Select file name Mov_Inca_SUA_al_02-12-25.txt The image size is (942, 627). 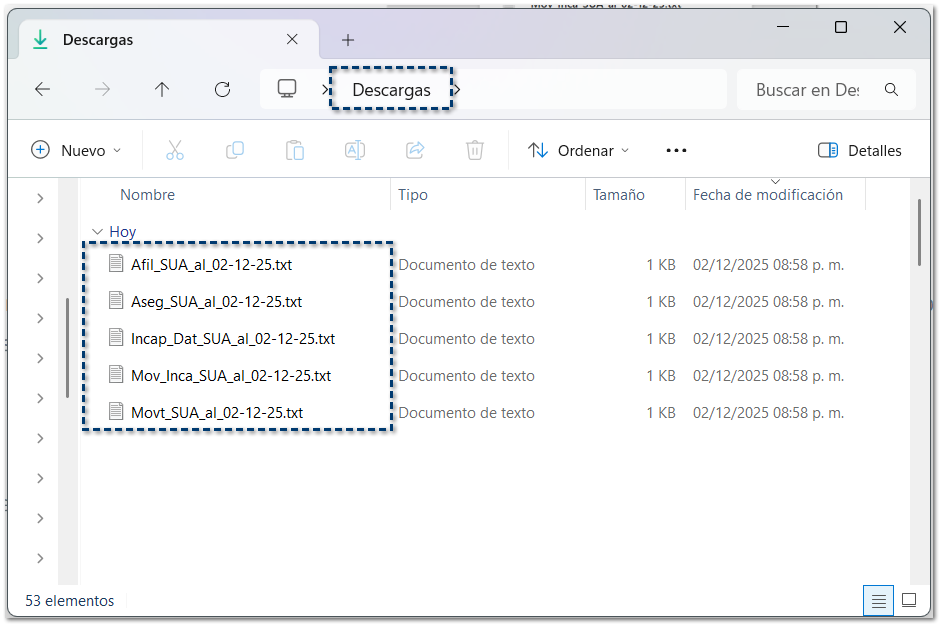pos(231,376)
